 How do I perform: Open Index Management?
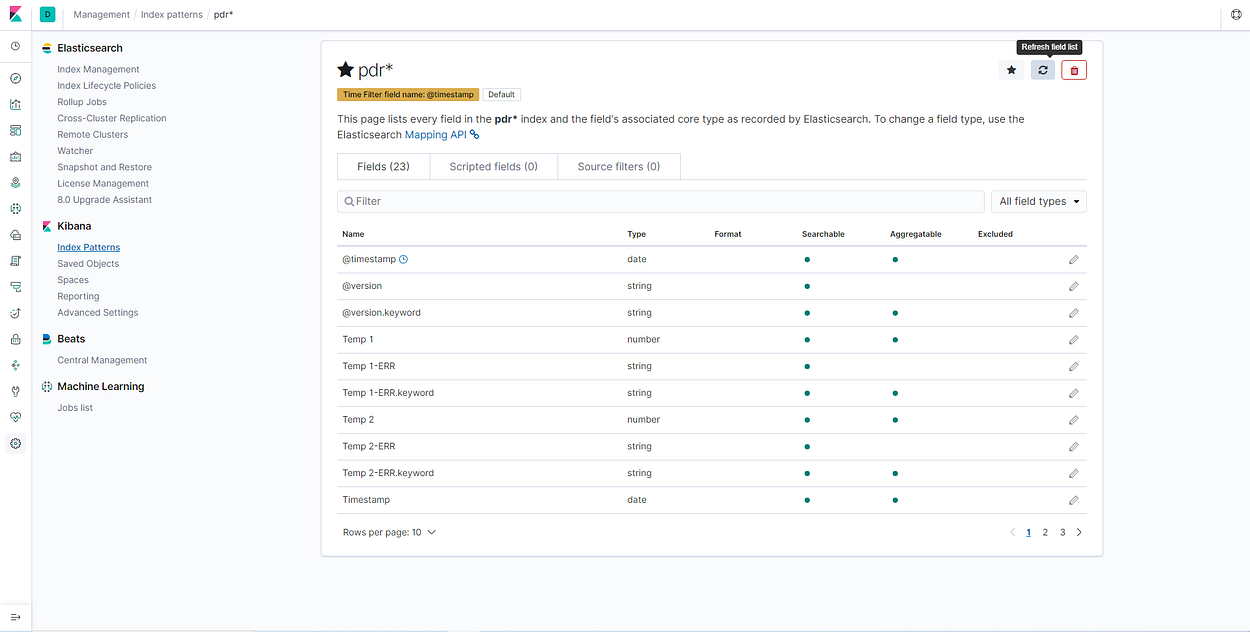point(98,69)
